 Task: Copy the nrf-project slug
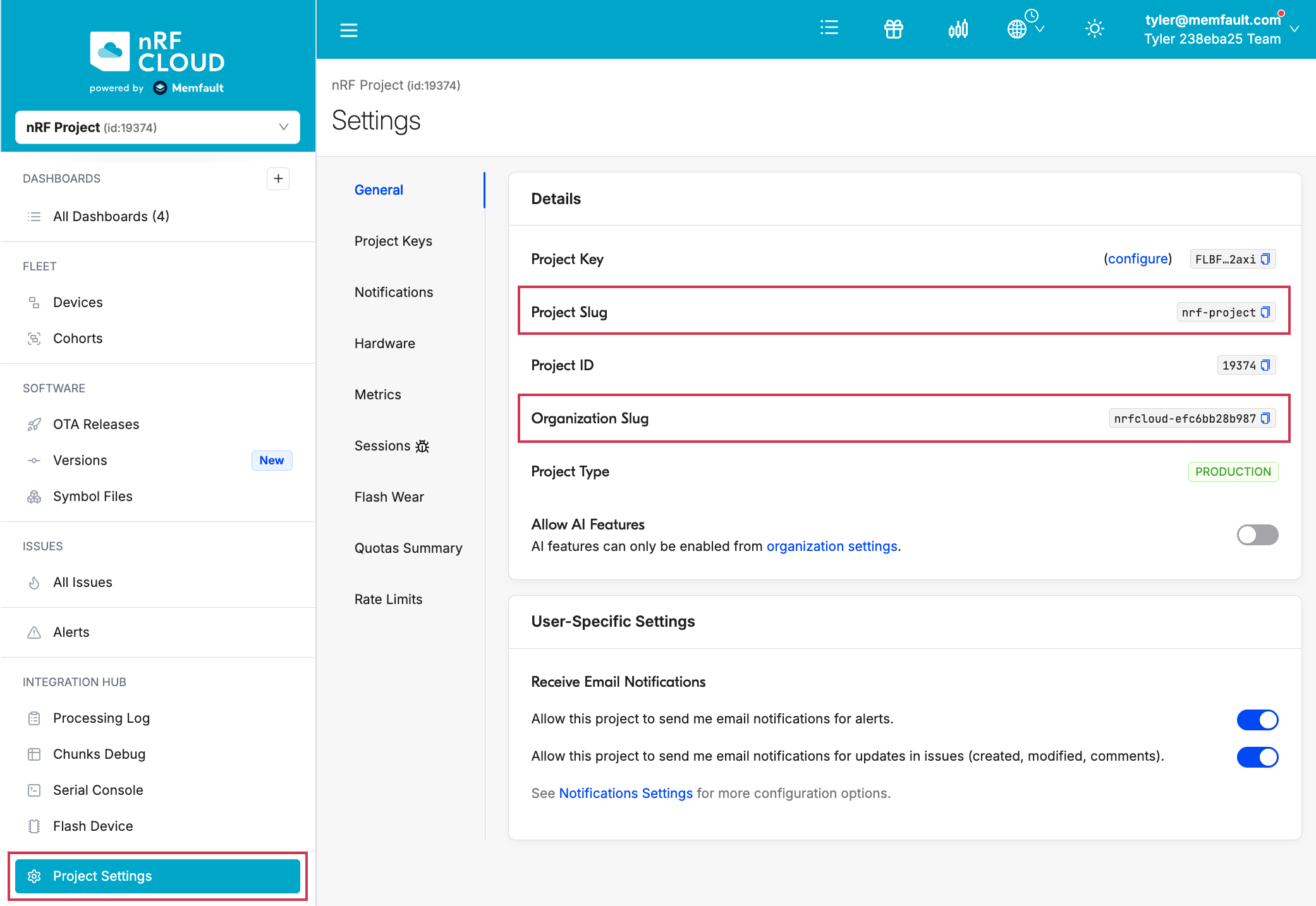coord(1265,312)
